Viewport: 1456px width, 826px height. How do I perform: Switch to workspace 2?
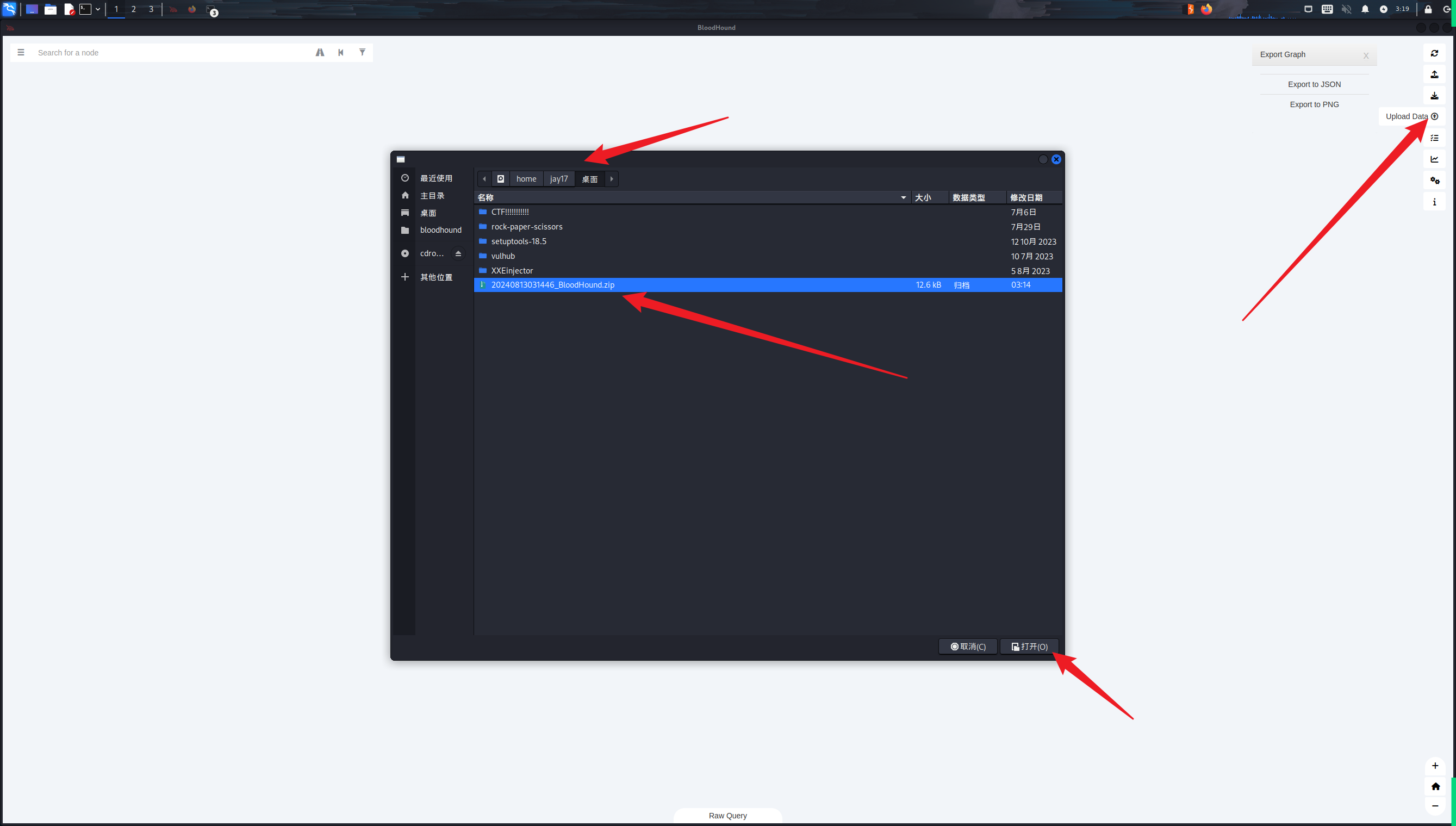134,9
